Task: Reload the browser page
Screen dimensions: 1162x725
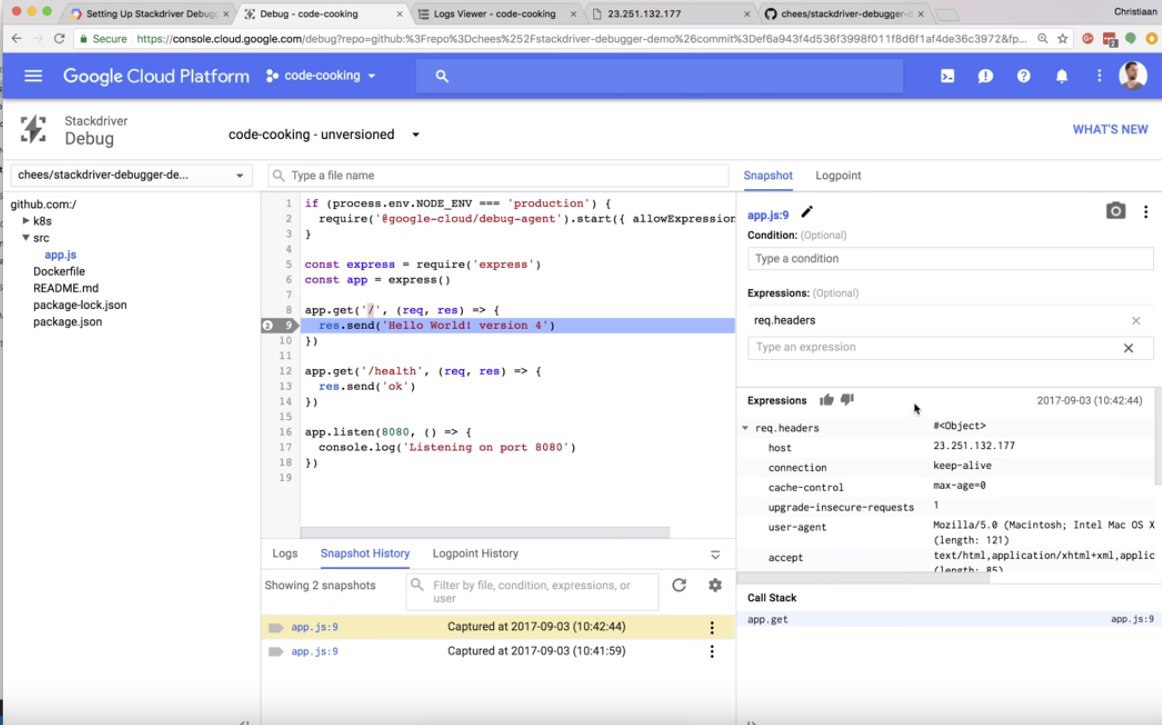Action: coord(59,39)
